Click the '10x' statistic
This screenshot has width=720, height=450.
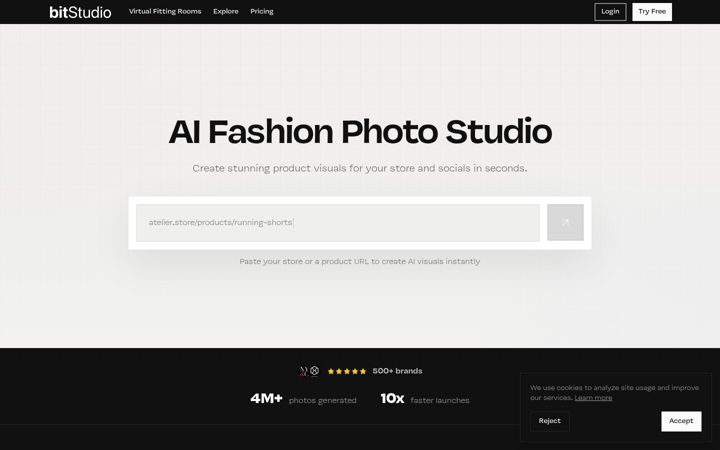392,399
